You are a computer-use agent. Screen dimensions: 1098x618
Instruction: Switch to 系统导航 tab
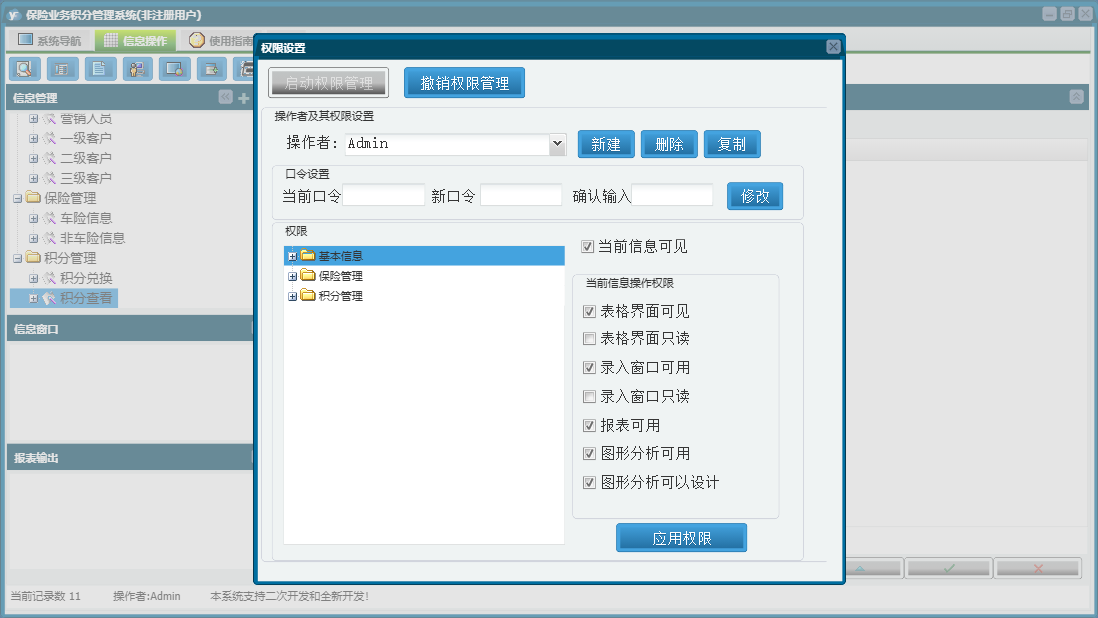click(x=49, y=41)
